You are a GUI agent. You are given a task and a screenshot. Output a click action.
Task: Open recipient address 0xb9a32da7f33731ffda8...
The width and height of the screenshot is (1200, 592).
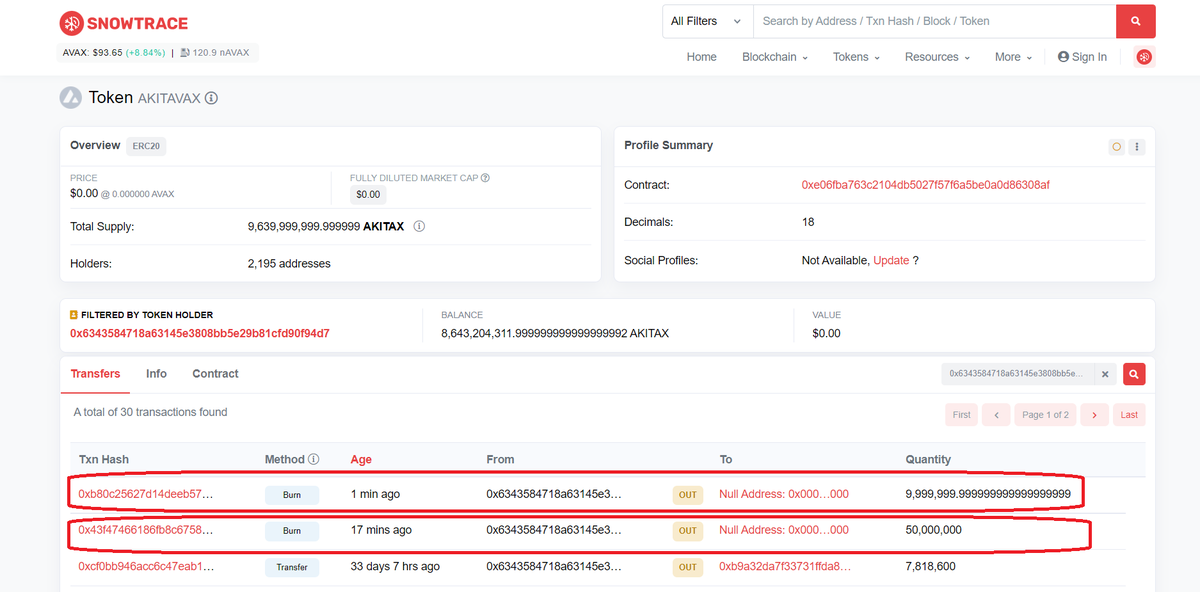click(785, 566)
